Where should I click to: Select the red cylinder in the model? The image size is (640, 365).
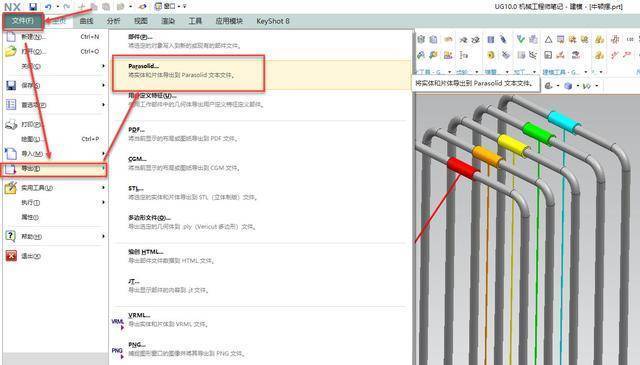[463, 168]
